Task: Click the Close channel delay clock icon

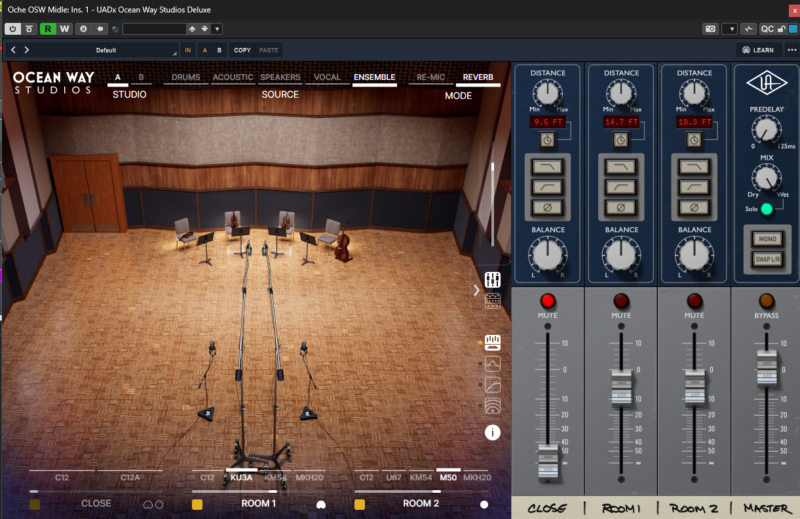Action: [x=547, y=140]
